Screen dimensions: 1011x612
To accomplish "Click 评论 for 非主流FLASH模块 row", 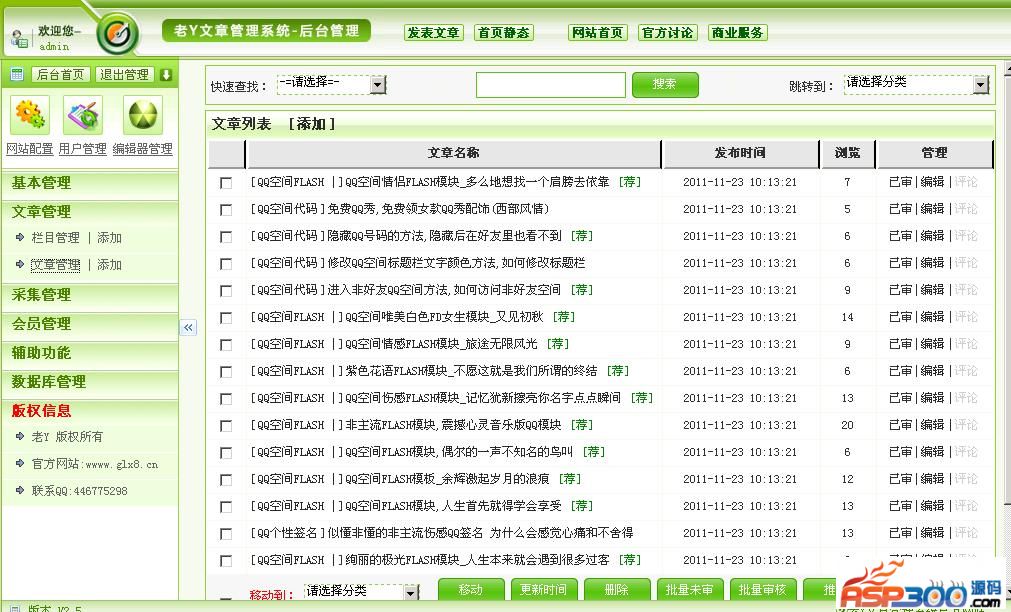I will click(966, 425).
